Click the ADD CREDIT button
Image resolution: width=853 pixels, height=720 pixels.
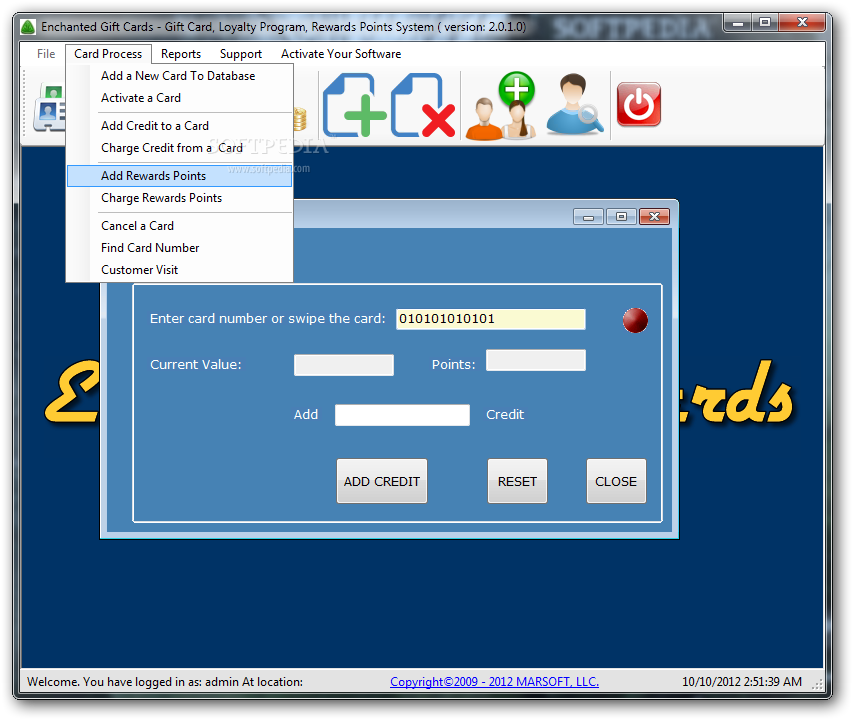pyautogui.click(x=382, y=481)
